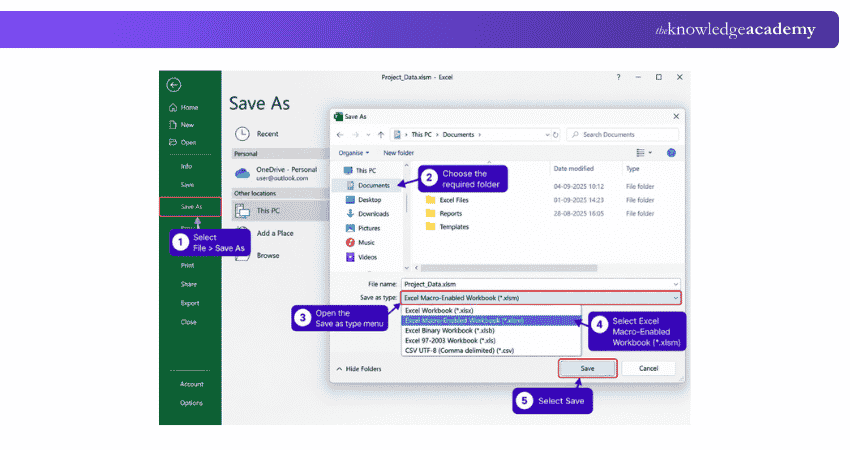Click the File name field
Viewport: 850px width, 450px height.
540,284
